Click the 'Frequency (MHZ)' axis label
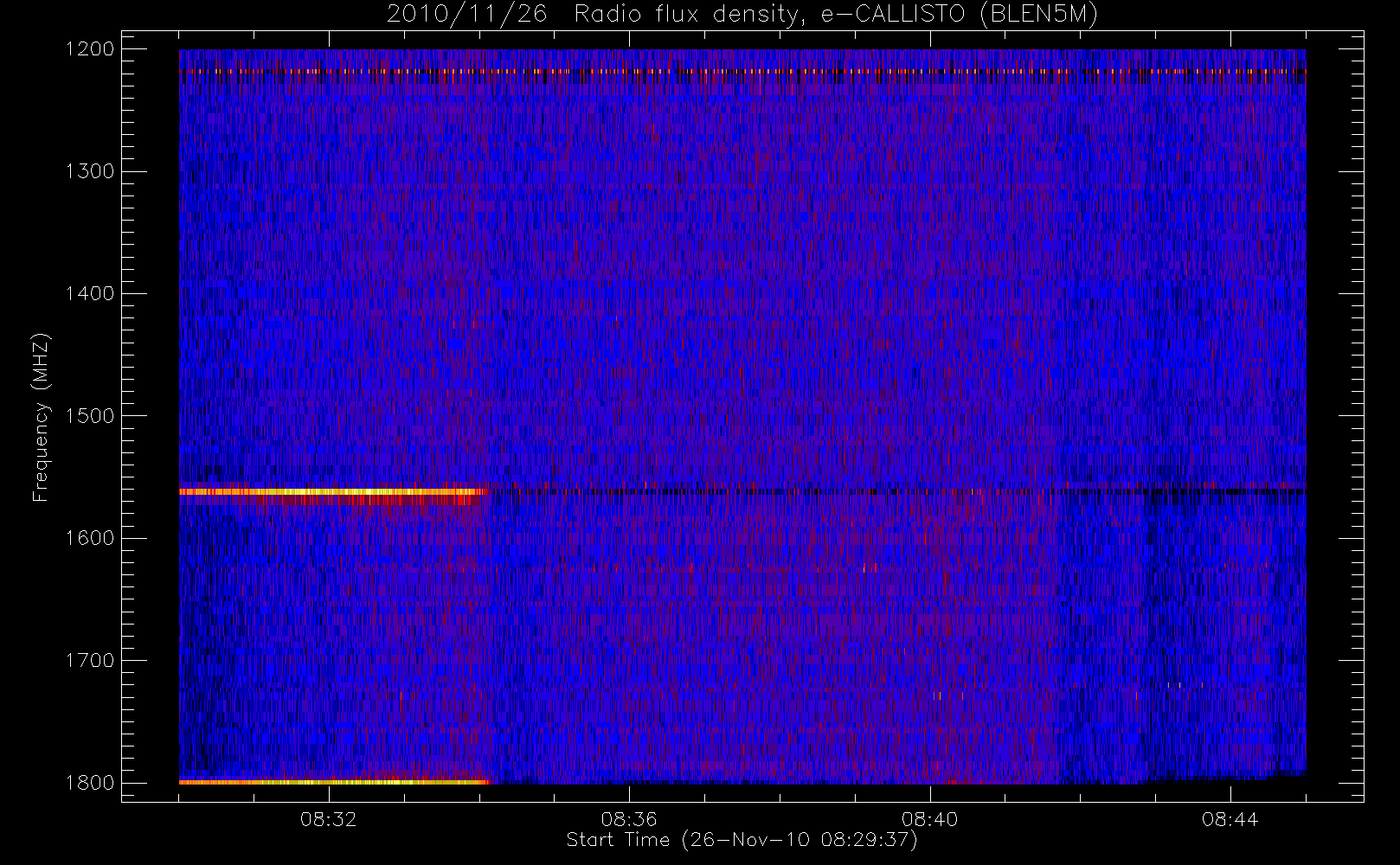 pyautogui.click(x=41, y=417)
